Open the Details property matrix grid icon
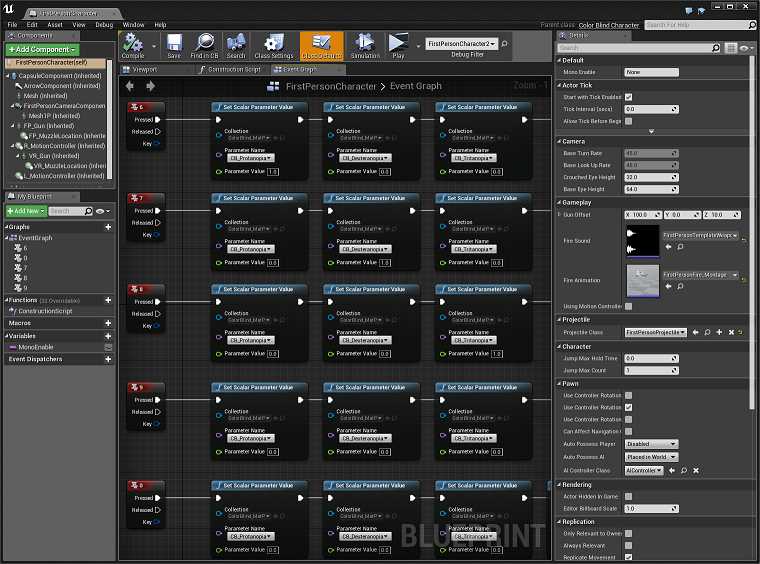Screen dimensions: 760x564 (x=730, y=48)
